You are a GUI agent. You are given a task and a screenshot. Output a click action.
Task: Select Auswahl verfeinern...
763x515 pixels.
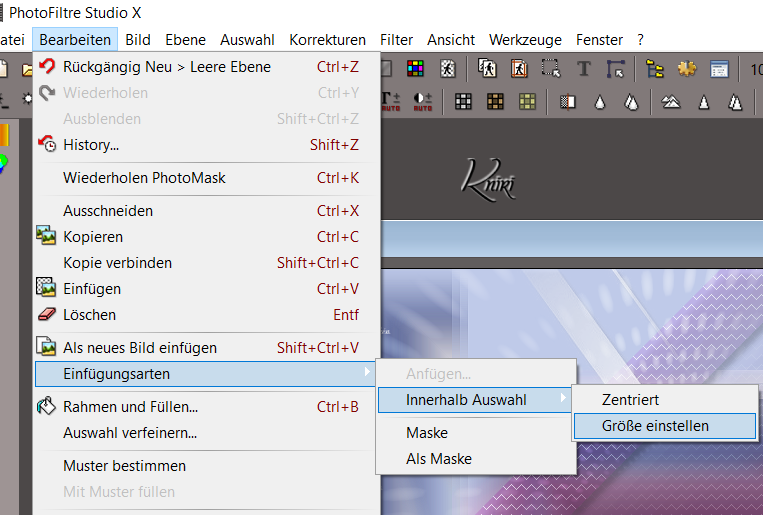(205, 433)
